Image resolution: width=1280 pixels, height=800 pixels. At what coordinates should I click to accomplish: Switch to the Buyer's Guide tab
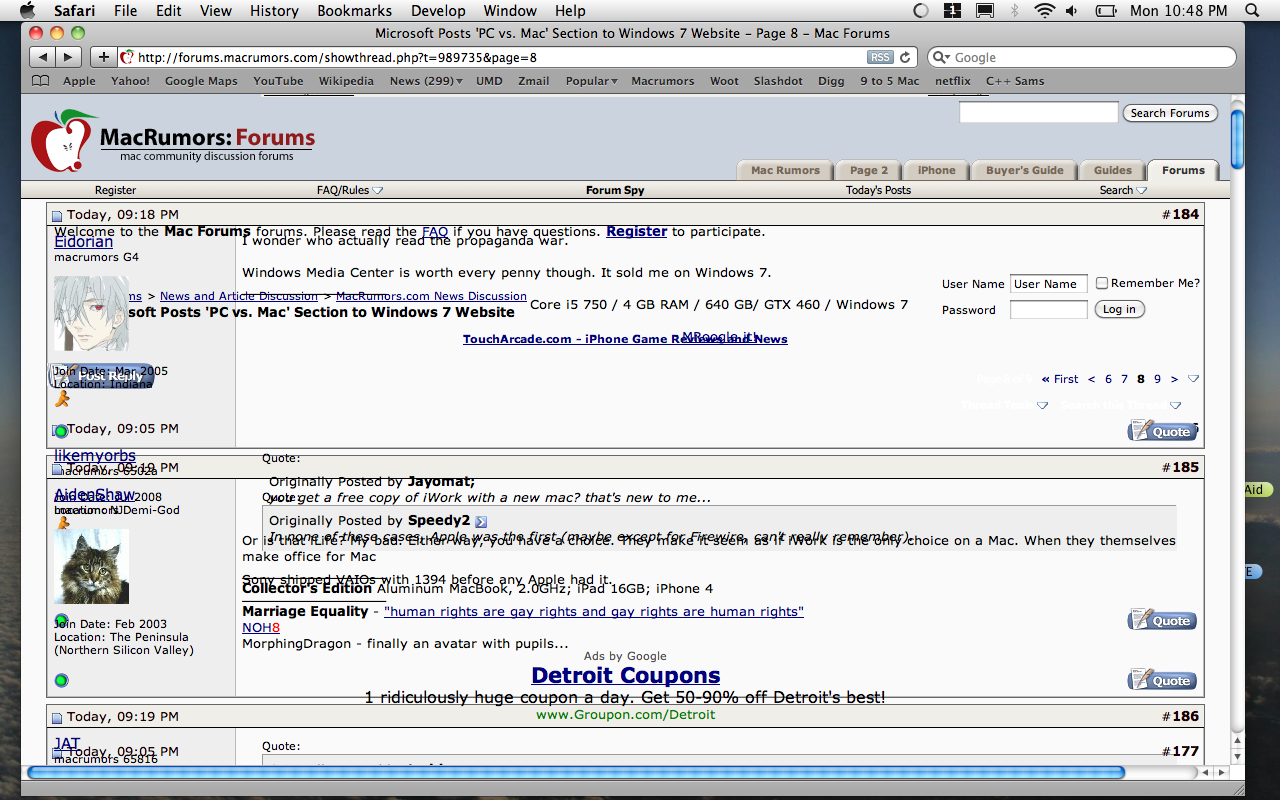1024,170
